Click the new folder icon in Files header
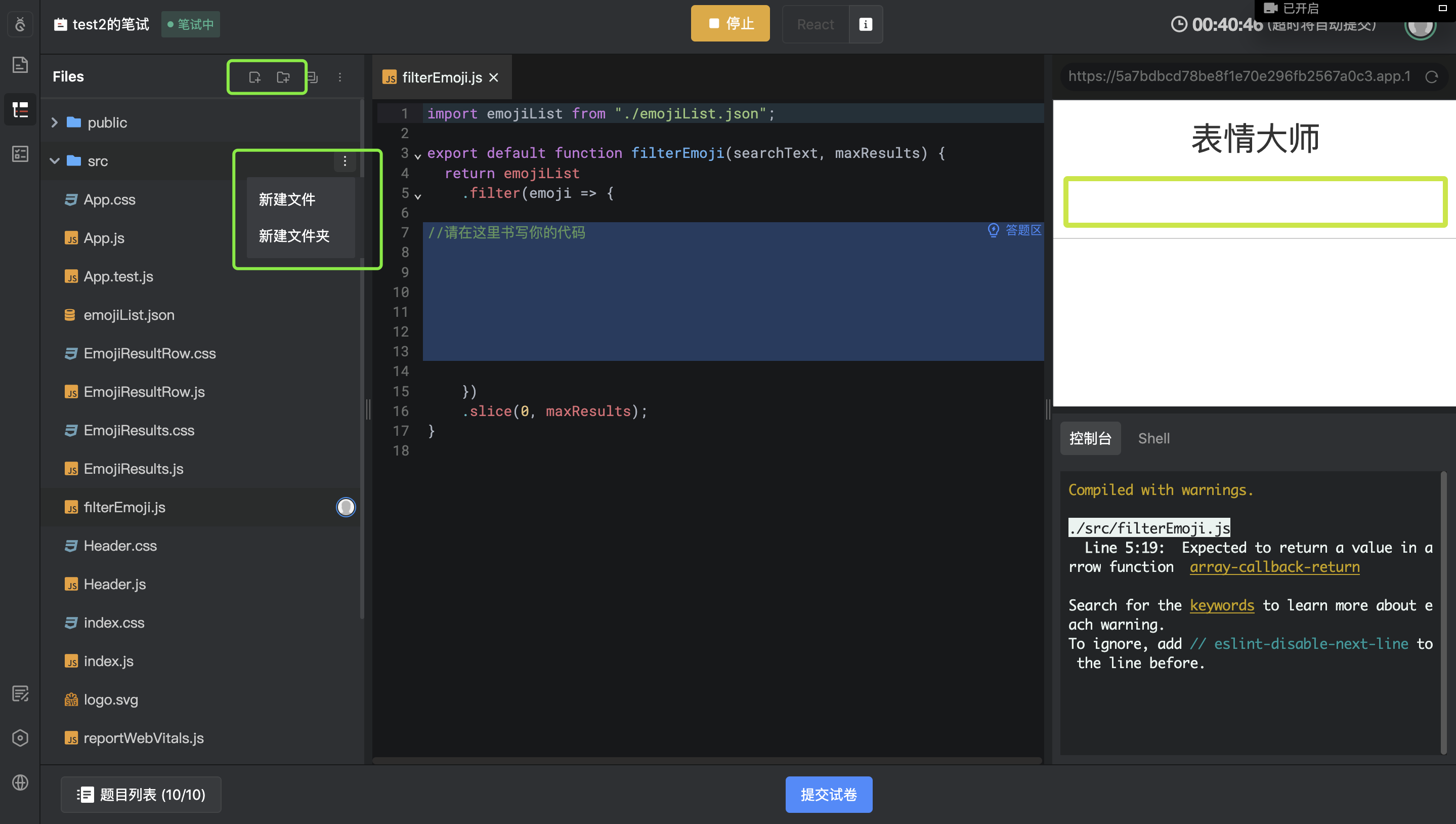 click(x=283, y=77)
